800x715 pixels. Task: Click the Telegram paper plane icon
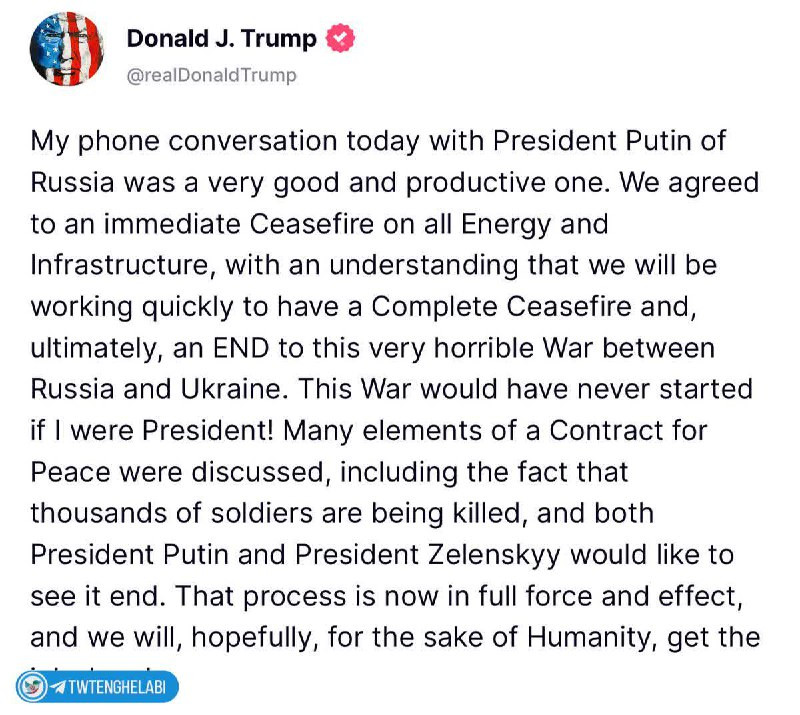(x=58, y=686)
